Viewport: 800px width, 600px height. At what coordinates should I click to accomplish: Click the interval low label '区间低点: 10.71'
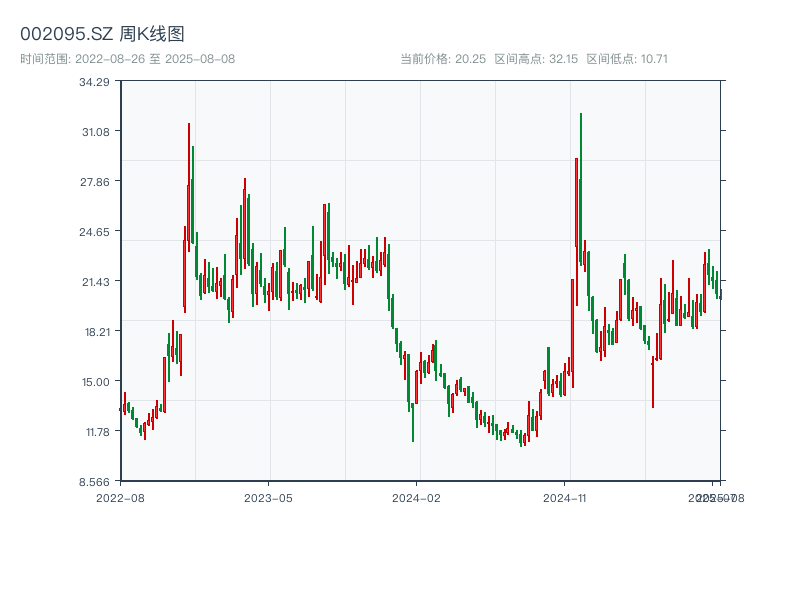627,59
